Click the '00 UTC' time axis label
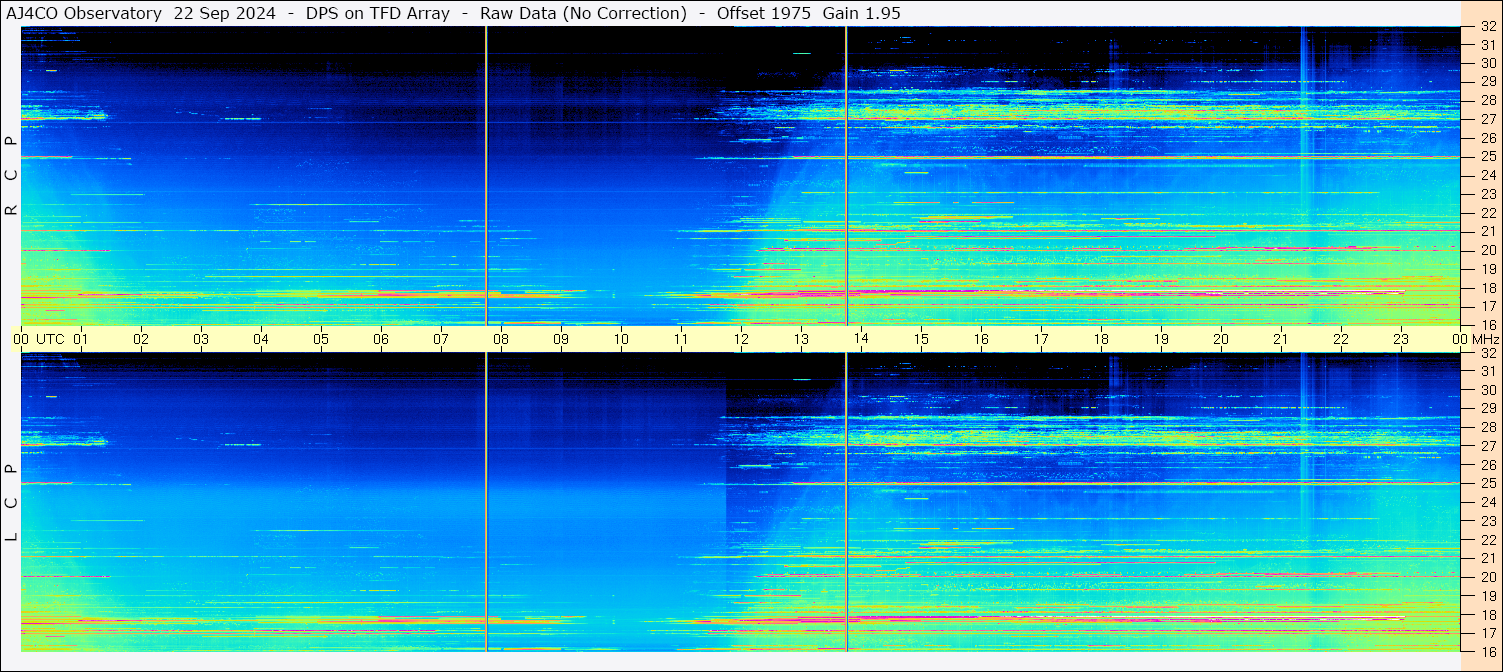Viewport: 1503px width, 672px height. [38, 339]
